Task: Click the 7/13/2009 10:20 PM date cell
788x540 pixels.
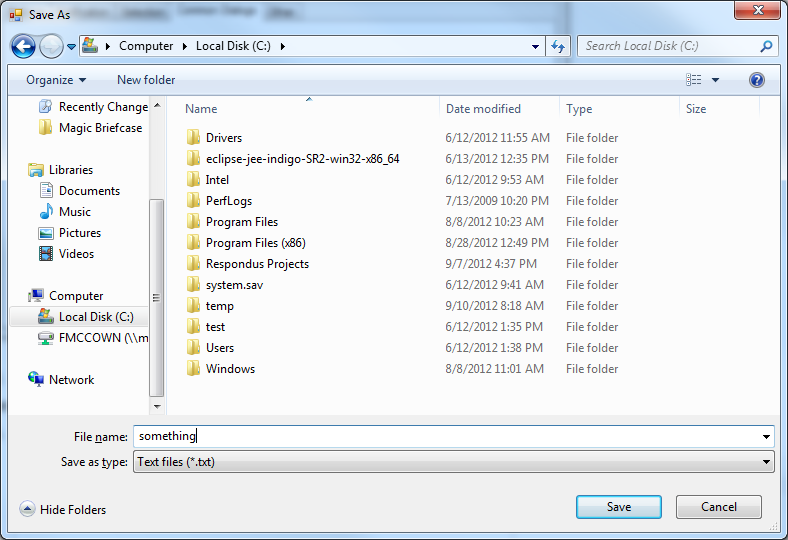Action: [497, 201]
